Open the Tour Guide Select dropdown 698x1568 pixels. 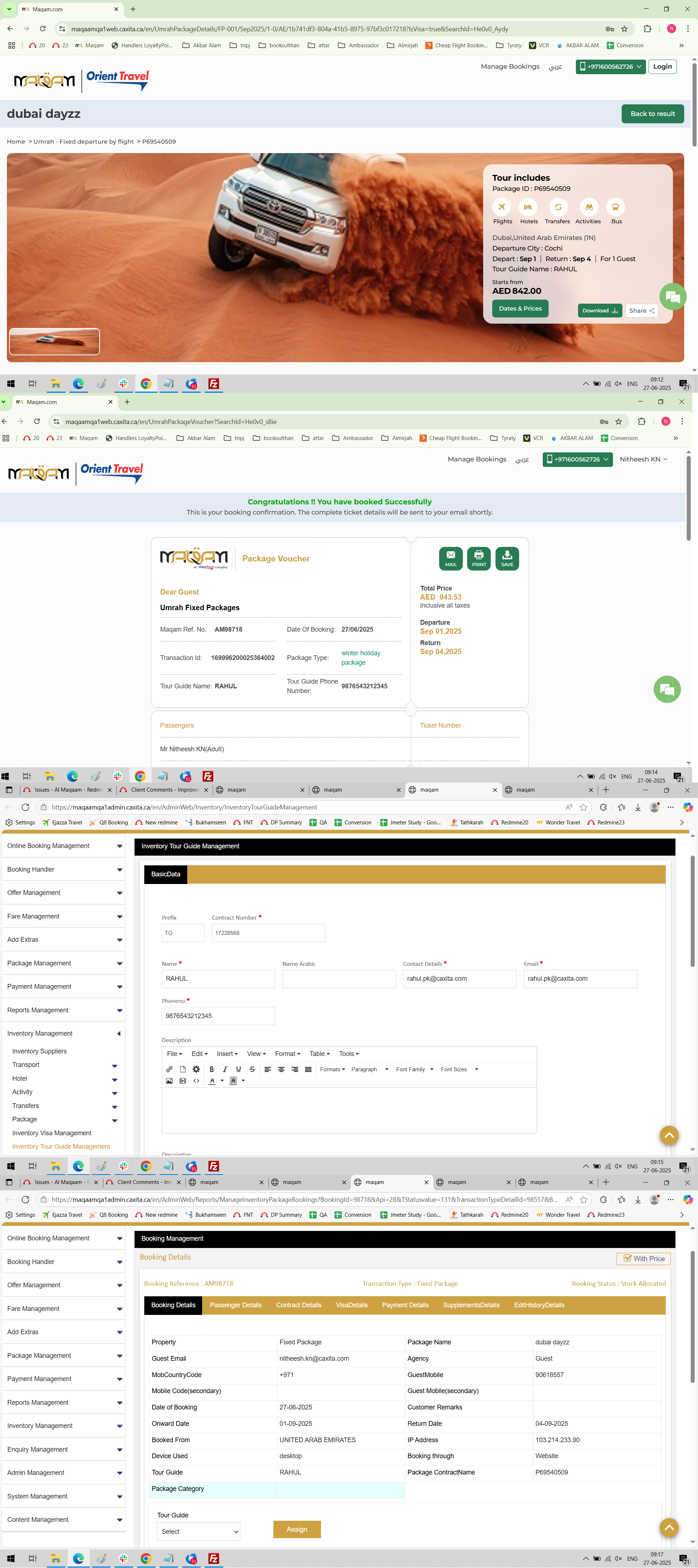pos(198,1531)
